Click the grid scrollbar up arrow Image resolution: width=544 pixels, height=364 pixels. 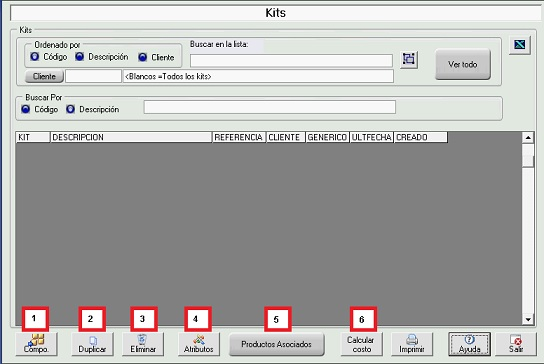pos(528,138)
